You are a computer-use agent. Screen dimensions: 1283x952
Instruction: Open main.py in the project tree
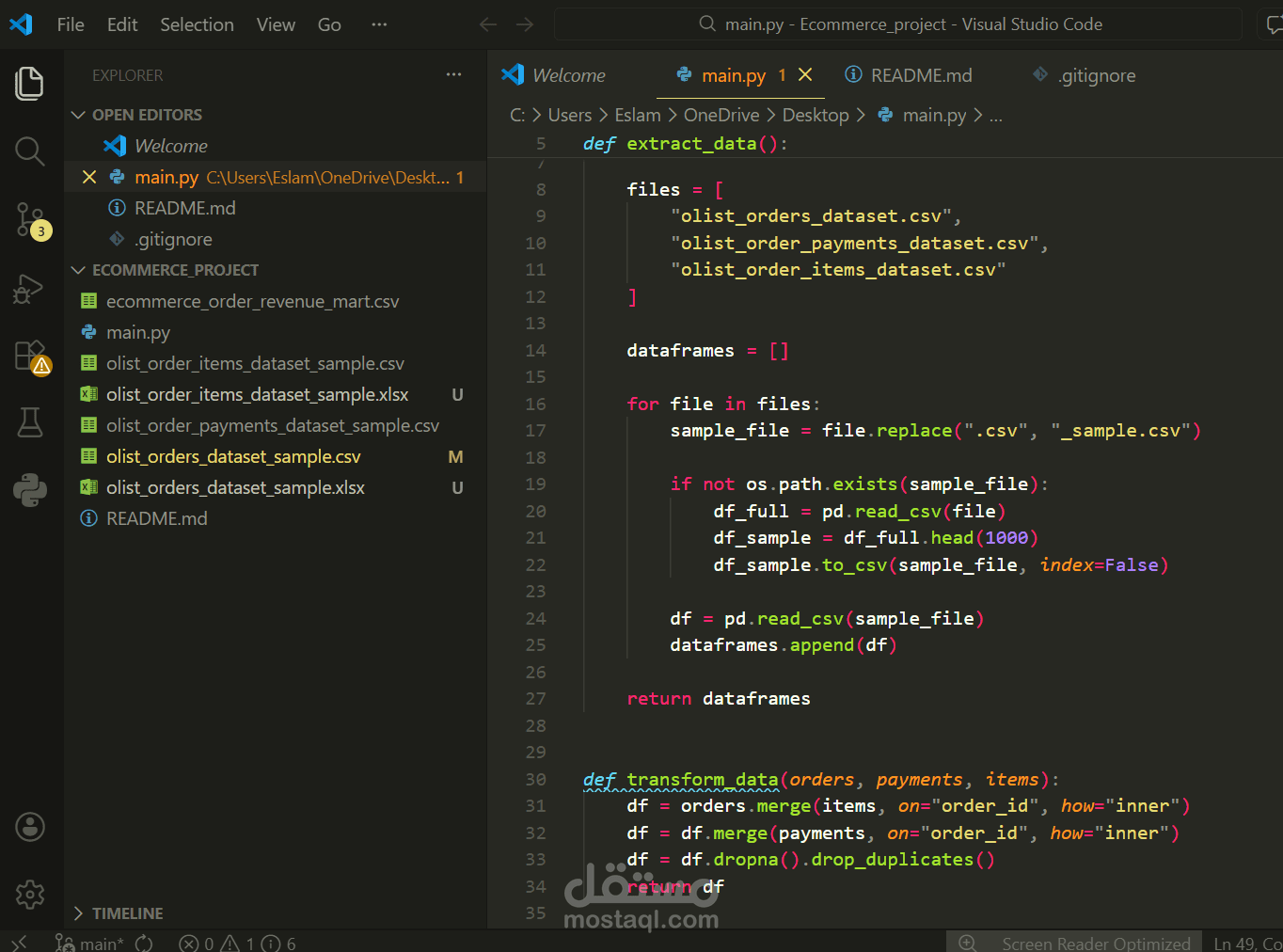click(276, 332)
